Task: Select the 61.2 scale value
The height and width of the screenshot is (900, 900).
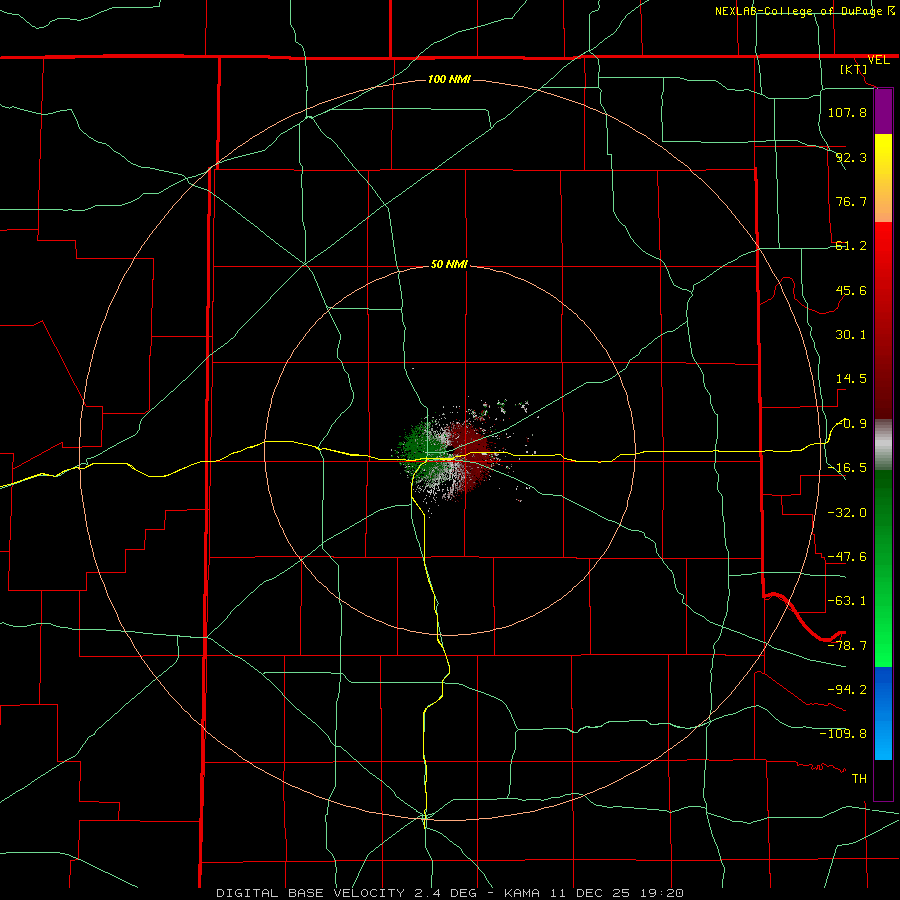Action: point(851,246)
